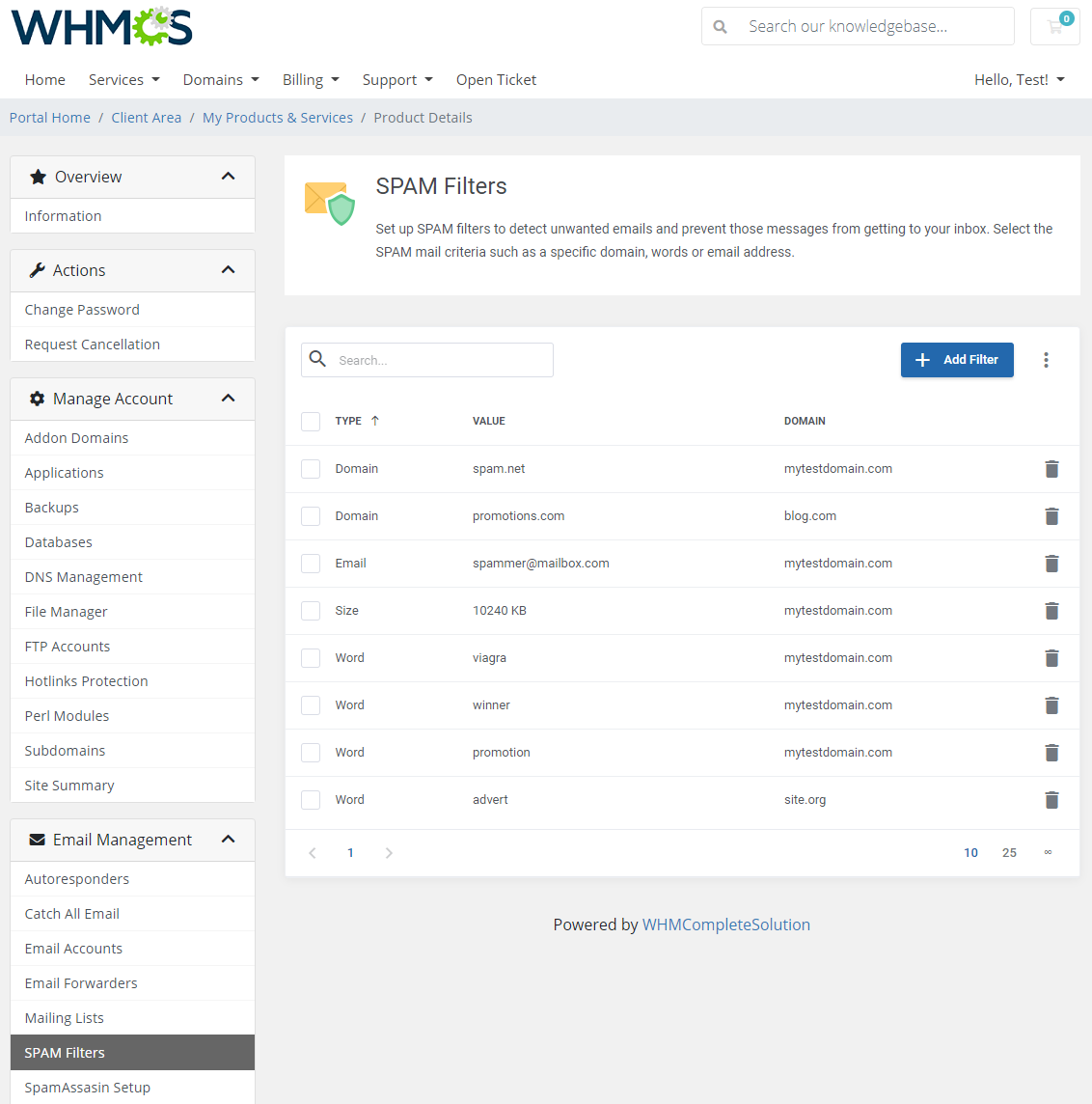The height and width of the screenshot is (1104, 1092).
Task: Click the filter table search magnifier icon
Action: (x=318, y=359)
